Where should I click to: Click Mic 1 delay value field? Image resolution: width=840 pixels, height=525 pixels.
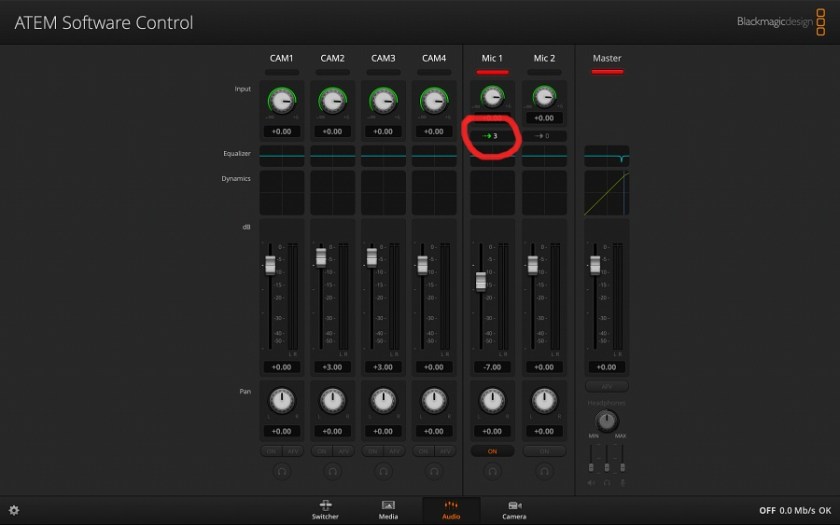(492, 136)
